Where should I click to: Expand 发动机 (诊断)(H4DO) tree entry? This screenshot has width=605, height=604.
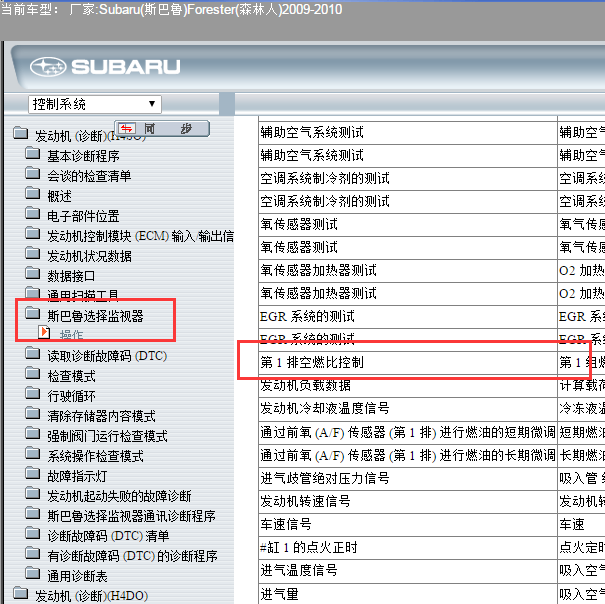coord(91,596)
